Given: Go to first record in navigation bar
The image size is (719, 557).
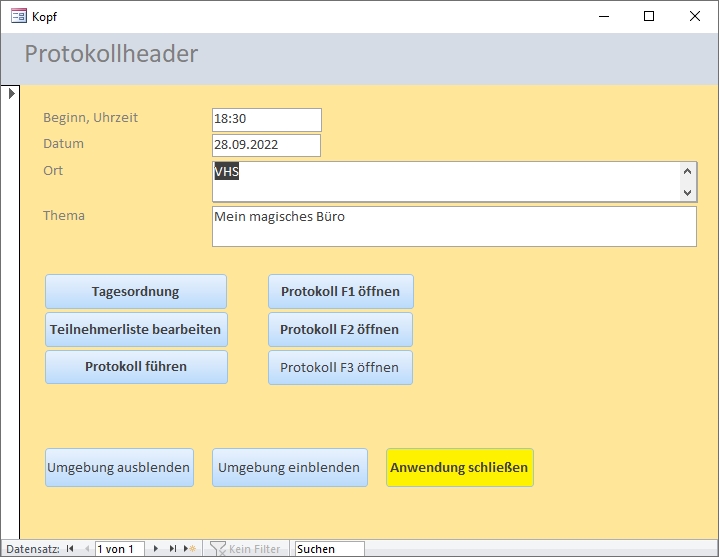Looking at the screenshot, I should [71, 549].
